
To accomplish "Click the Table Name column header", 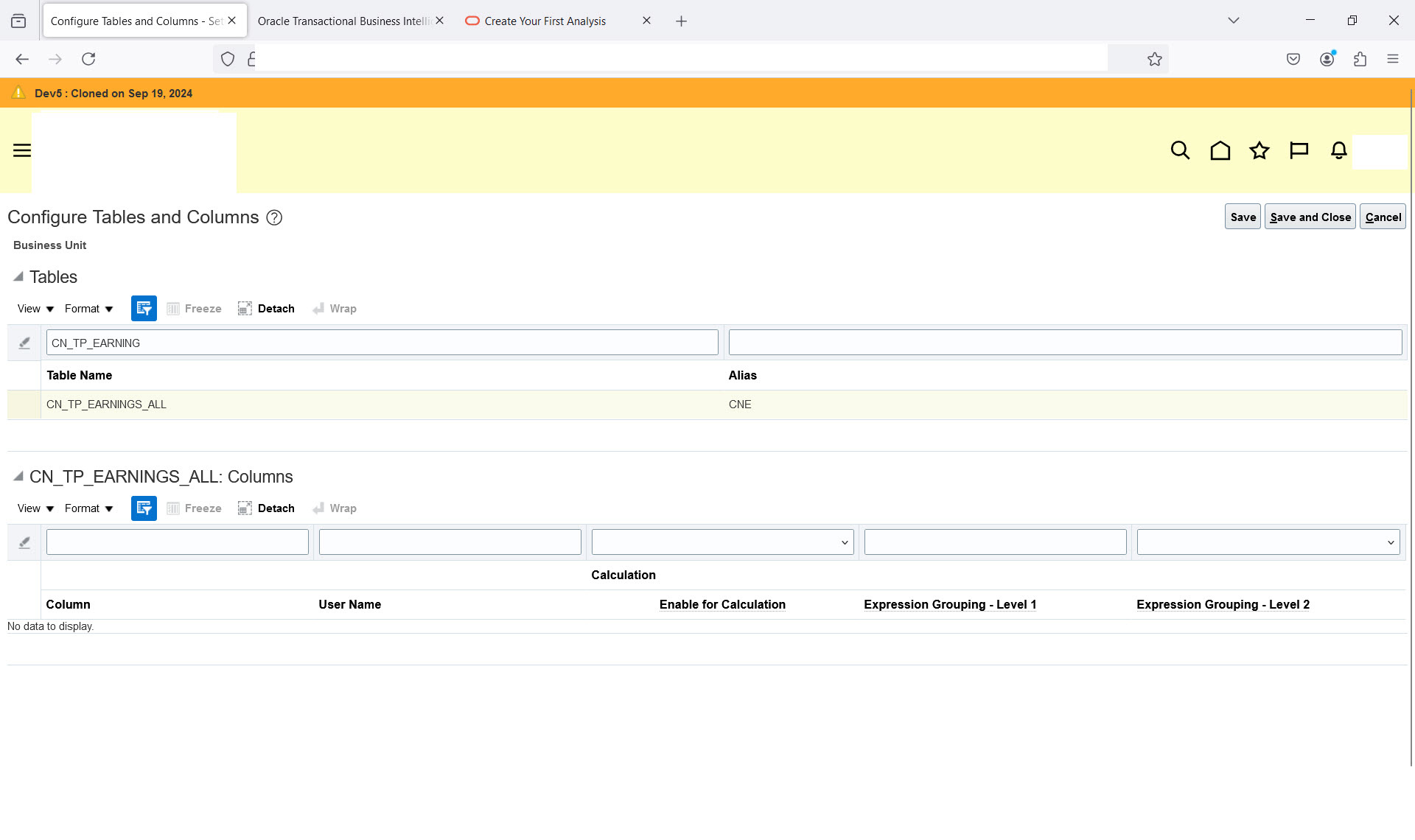I will coord(80,375).
